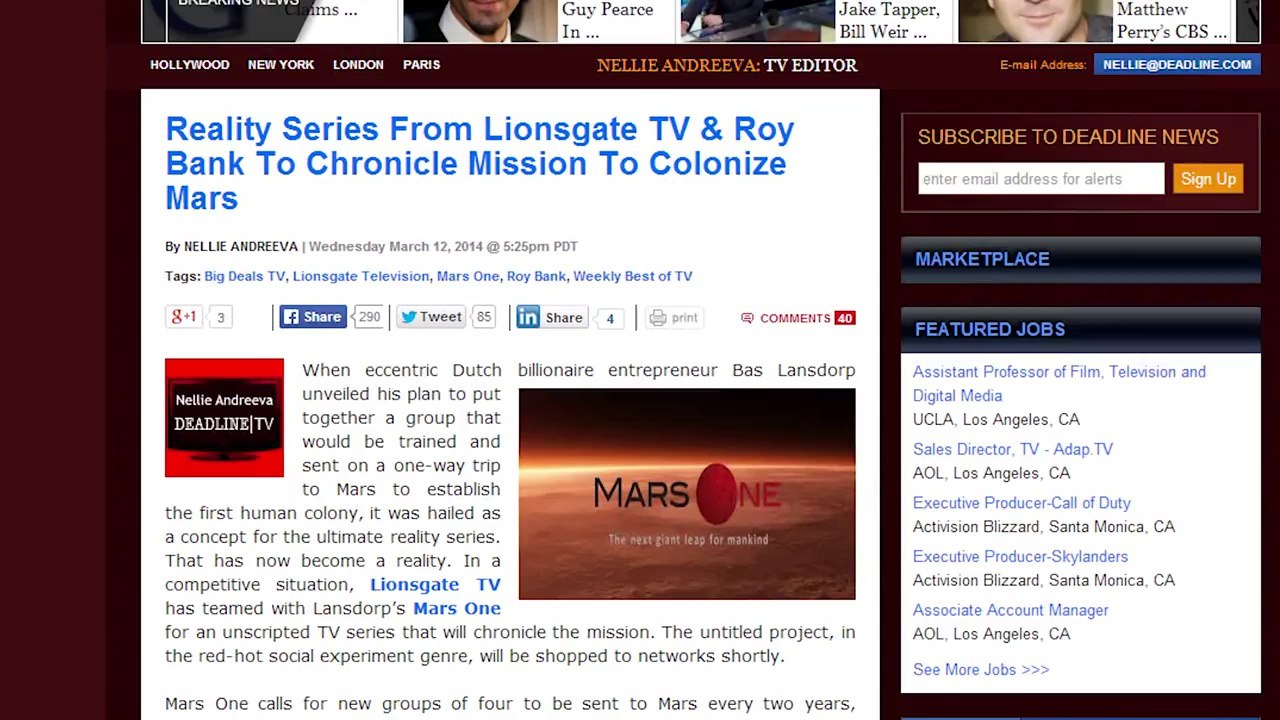Click the Subscribe to Deadline News heading
Viewport: 1280px width, 720px height.
pos(1068,137)
